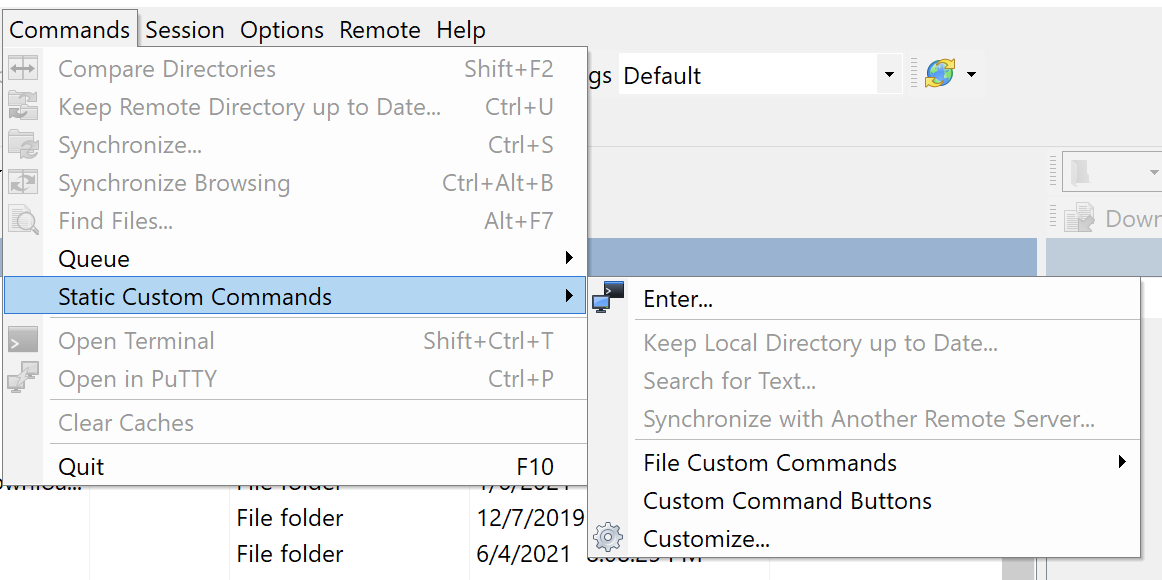
Task: Click the globe synchronize toolbar icon
Action: (x=940, y=74)
